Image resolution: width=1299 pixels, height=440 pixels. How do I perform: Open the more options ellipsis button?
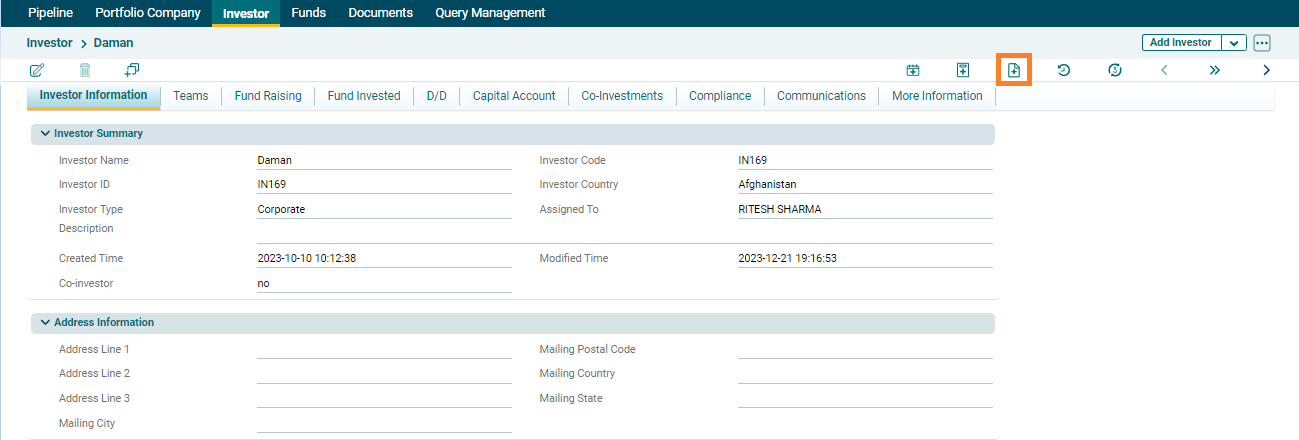tap(1262, 43)
